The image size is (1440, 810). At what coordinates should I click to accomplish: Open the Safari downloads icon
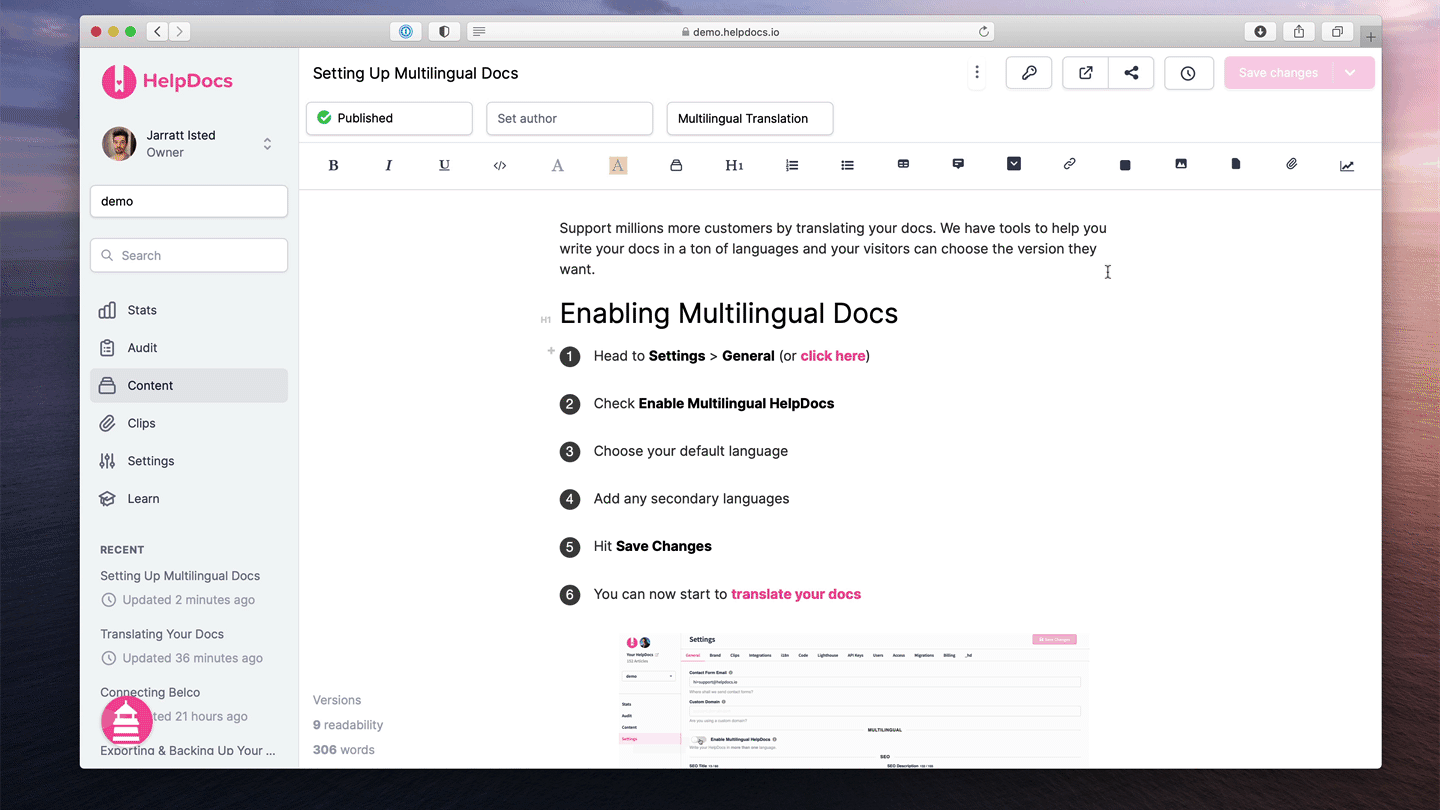click(1260, 32)
